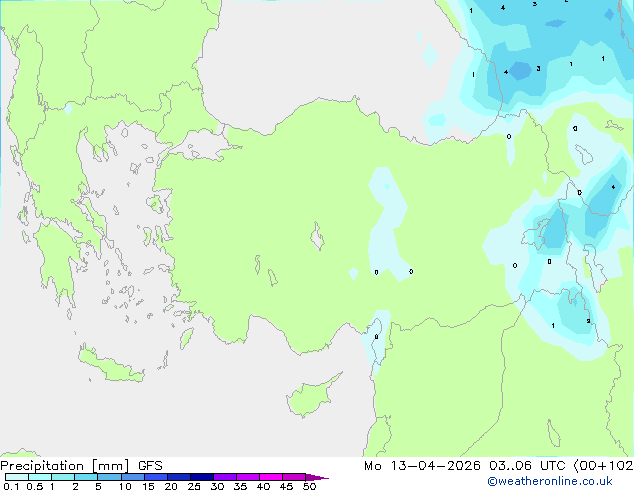Viewport: 634px width, 490px height.
Task: Click the legend label '30'
Action: [x=217, y=486]
